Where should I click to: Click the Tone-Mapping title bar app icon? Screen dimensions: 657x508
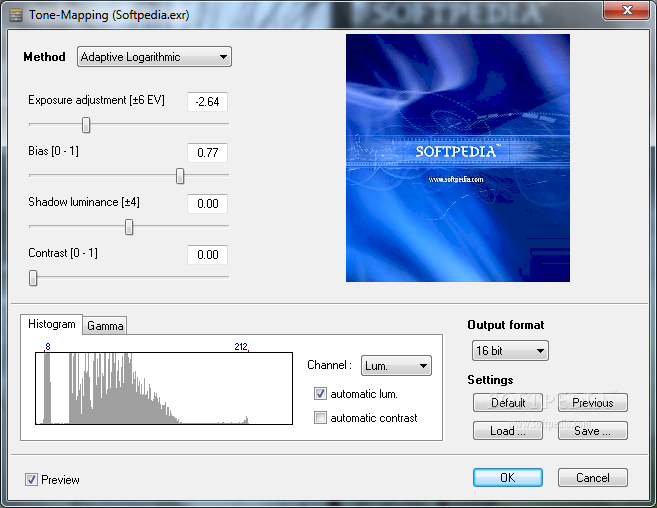click(16, 15)
